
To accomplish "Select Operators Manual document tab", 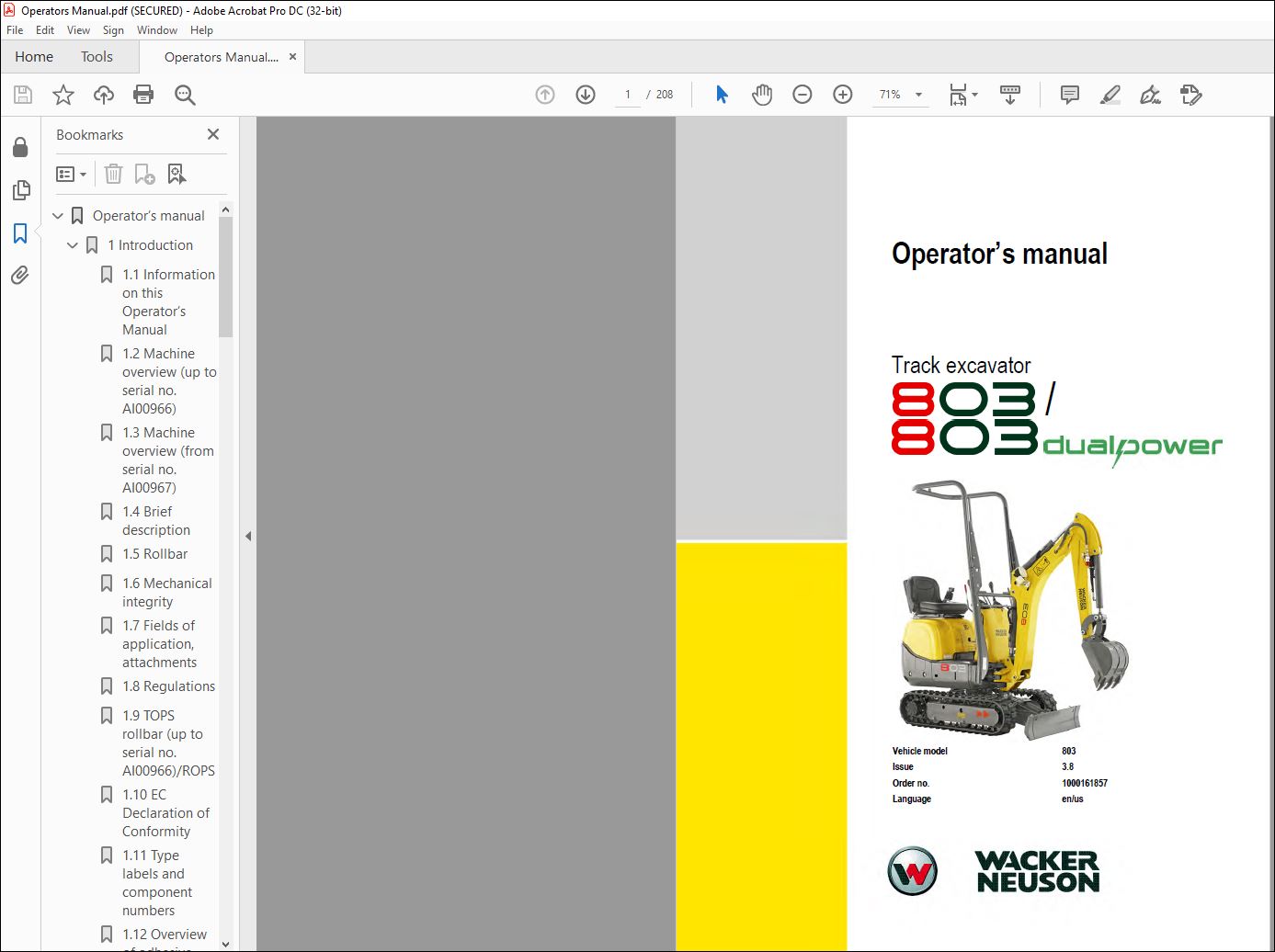I will click(221, 57).
